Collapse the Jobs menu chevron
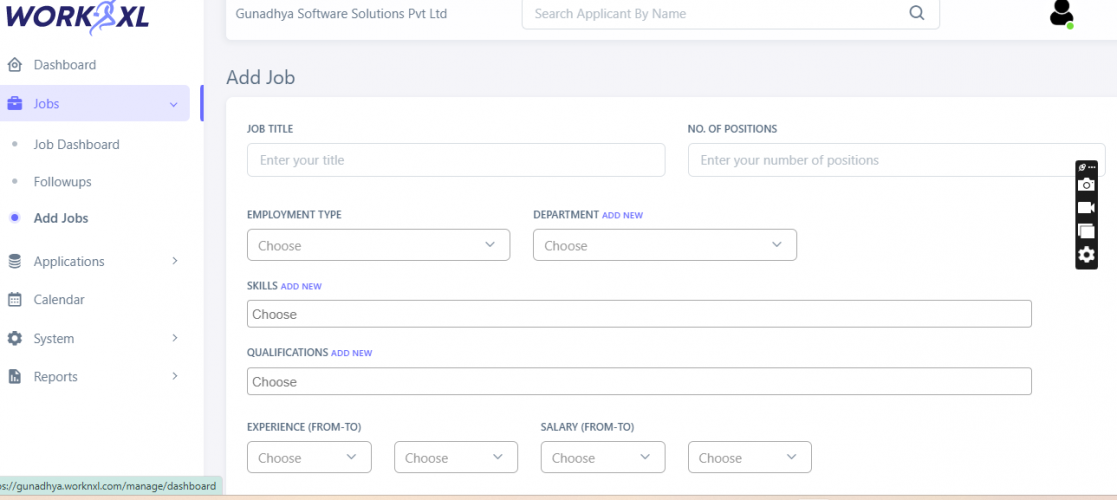The width and height of the screenshot is (1117, 500). pyautogui.click(x=173, y=105)
